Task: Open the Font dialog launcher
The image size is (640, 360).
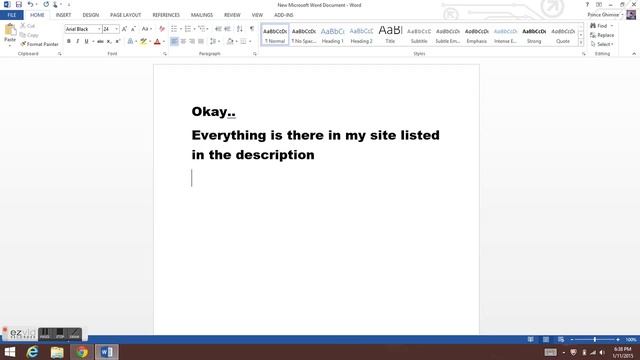Action: click(165, 54)
